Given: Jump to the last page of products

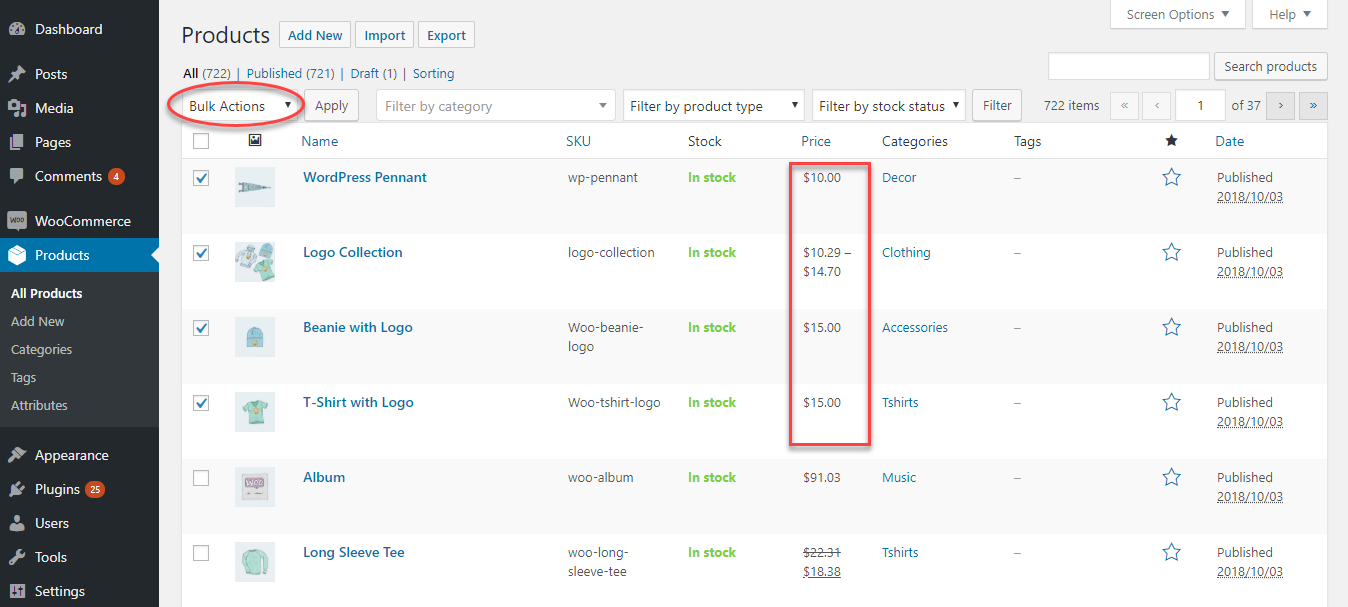Looking at the screenshot, I should pos(1313,105).
